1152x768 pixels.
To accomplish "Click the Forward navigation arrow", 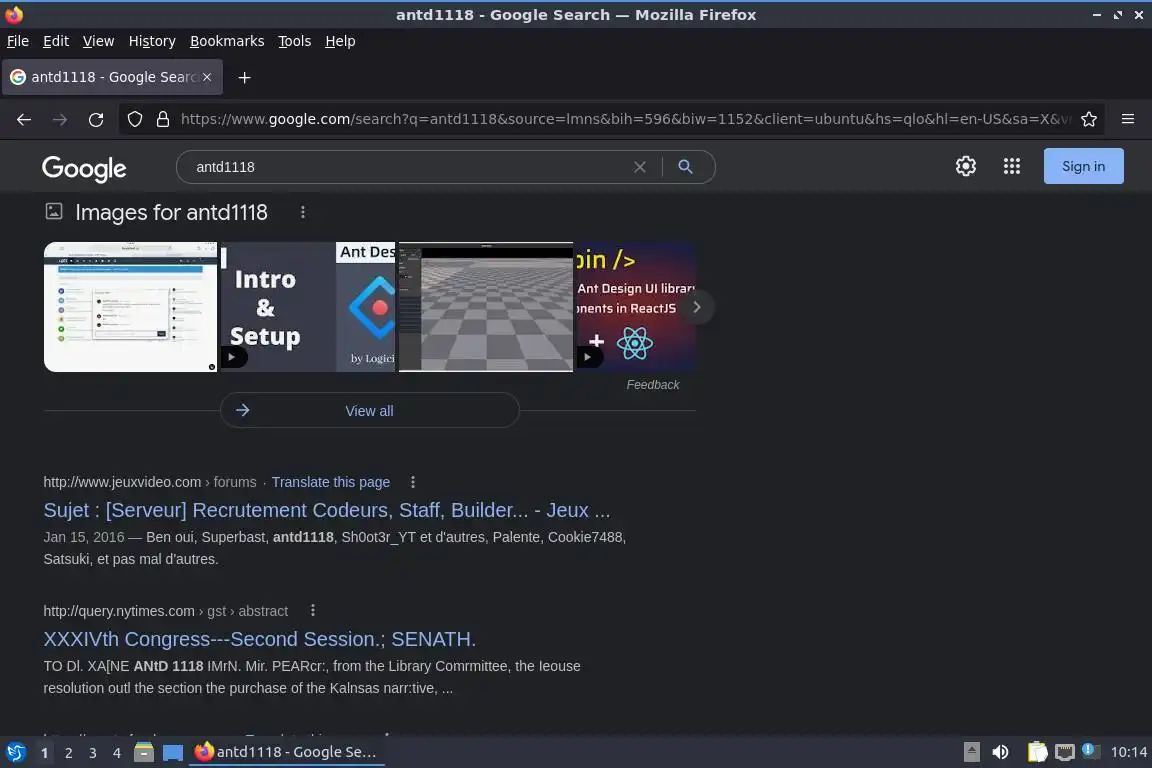I will point(60,119).
